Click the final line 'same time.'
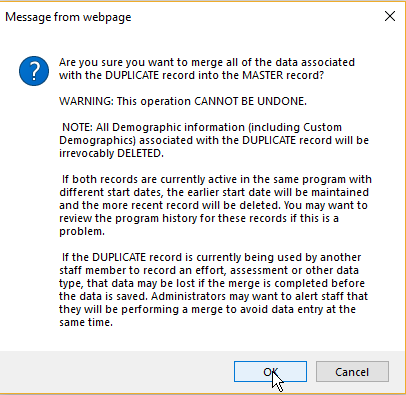The height and width of the screenshot is (395, 406). (x=86, y=322)
